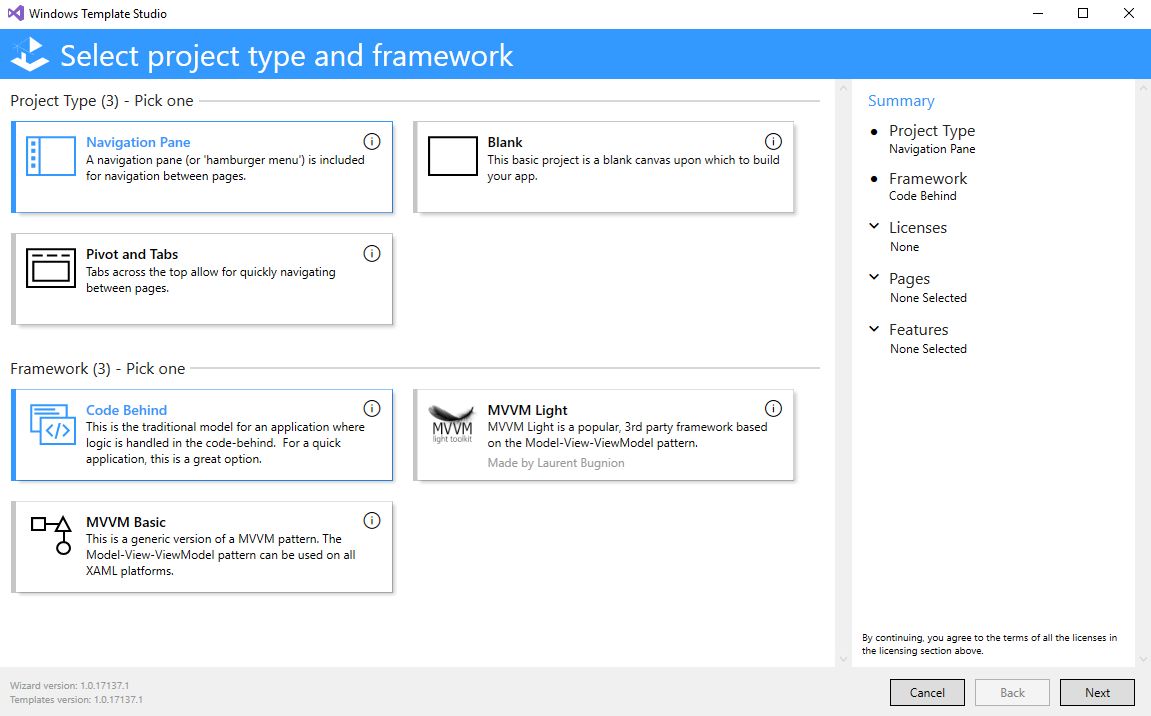Select Code Behind framework card

pyautogui.click(x=202, y=435)
